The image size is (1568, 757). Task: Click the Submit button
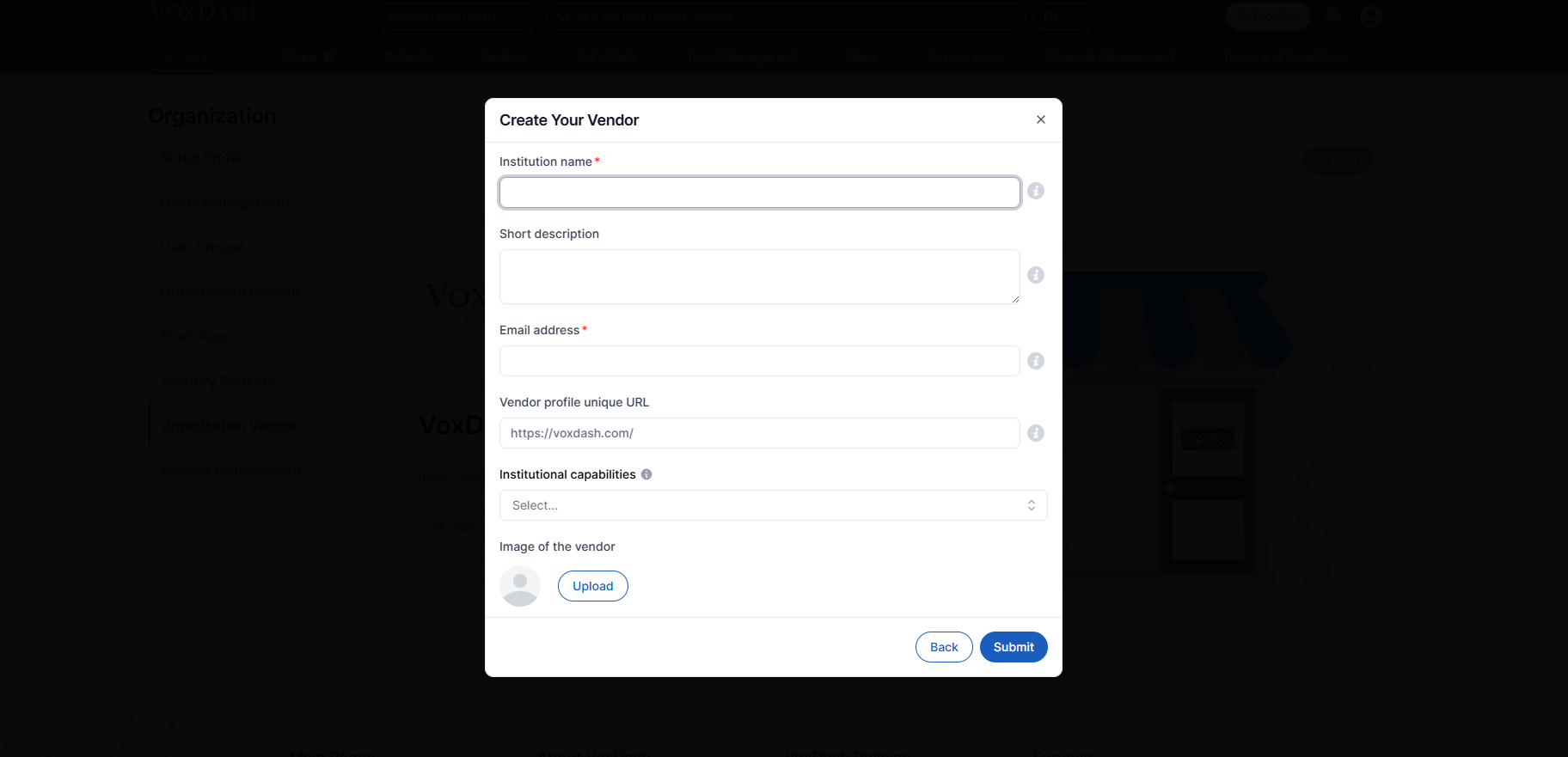point(1014,647)
